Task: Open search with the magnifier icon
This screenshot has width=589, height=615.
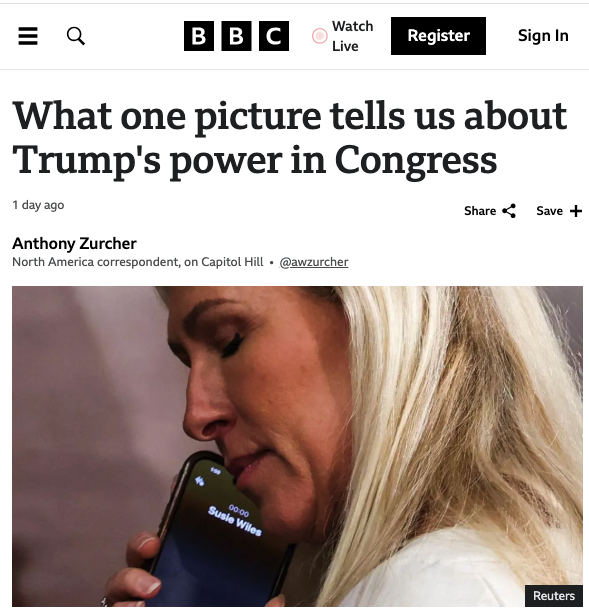Action: click(x=76, y=36)
